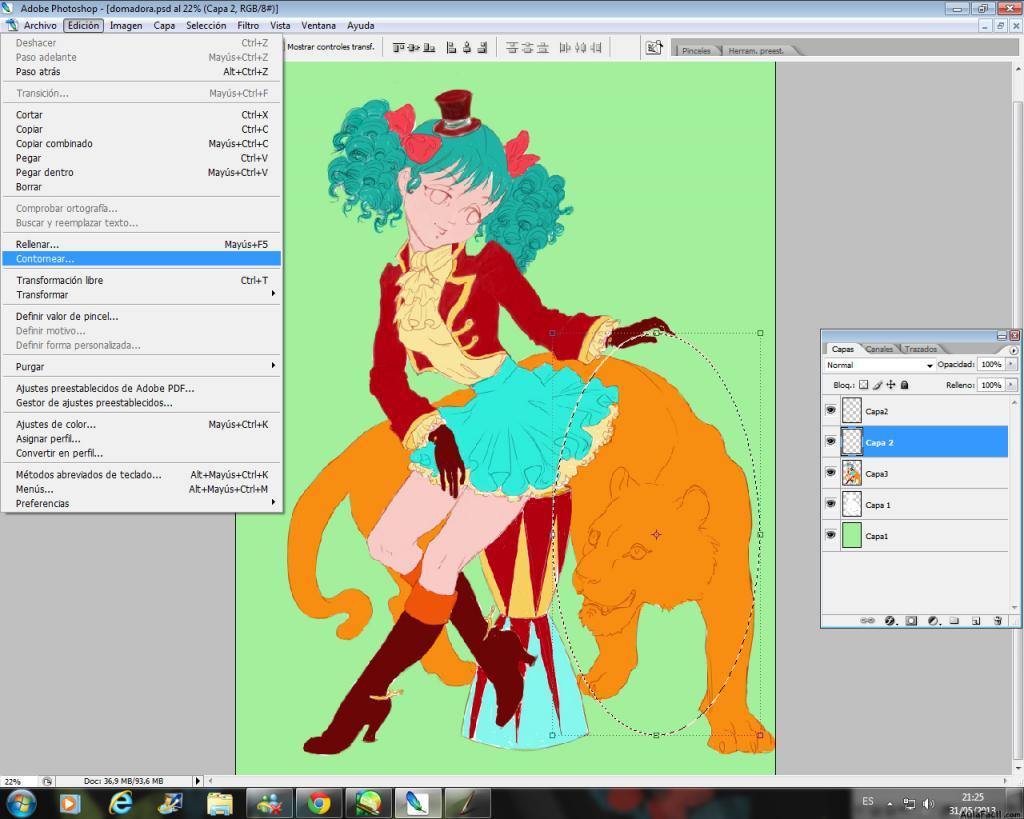The image size is (1024, 819).
Task: Switch to the Trazados tab
Action: [x=921, y=349]
